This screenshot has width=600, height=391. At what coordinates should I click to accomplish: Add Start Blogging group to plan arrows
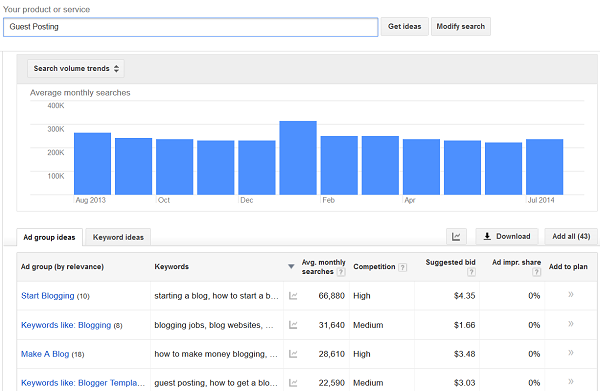pos(571,294)
